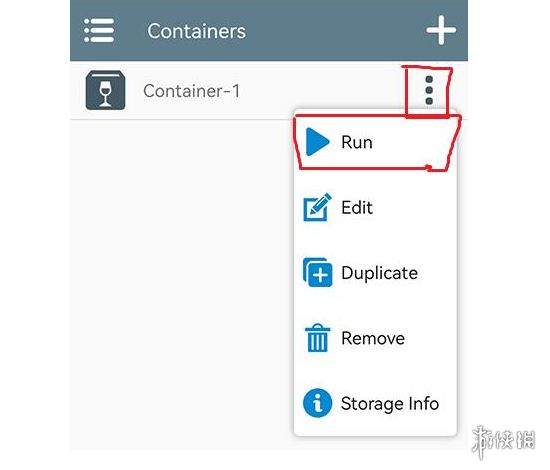Open Storage Info from the menu
The width and height of the screenshot is (550, 470).
pyautogui.click(x=375, y=403)
